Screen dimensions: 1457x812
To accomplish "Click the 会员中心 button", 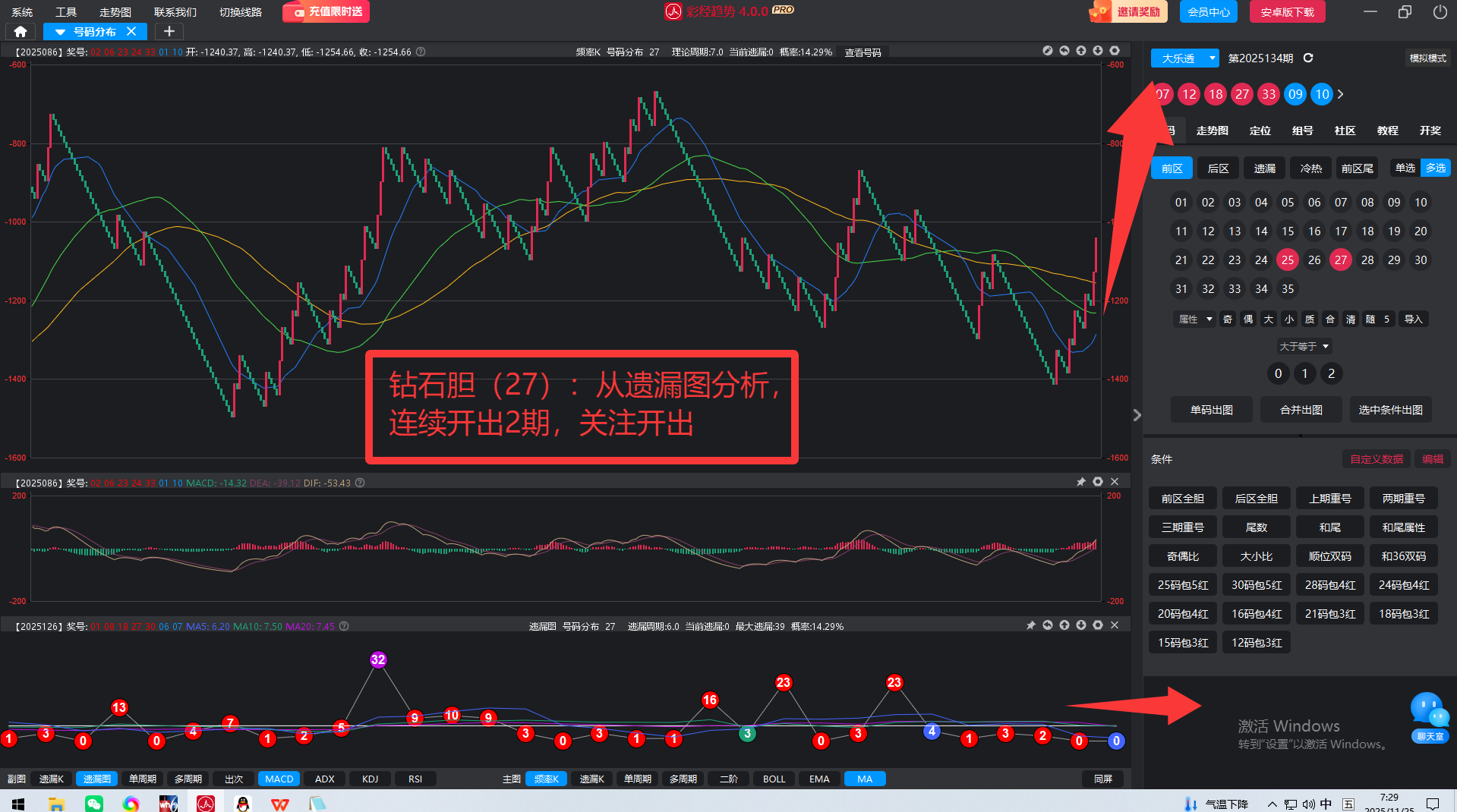I will [x=1208, y=12].
